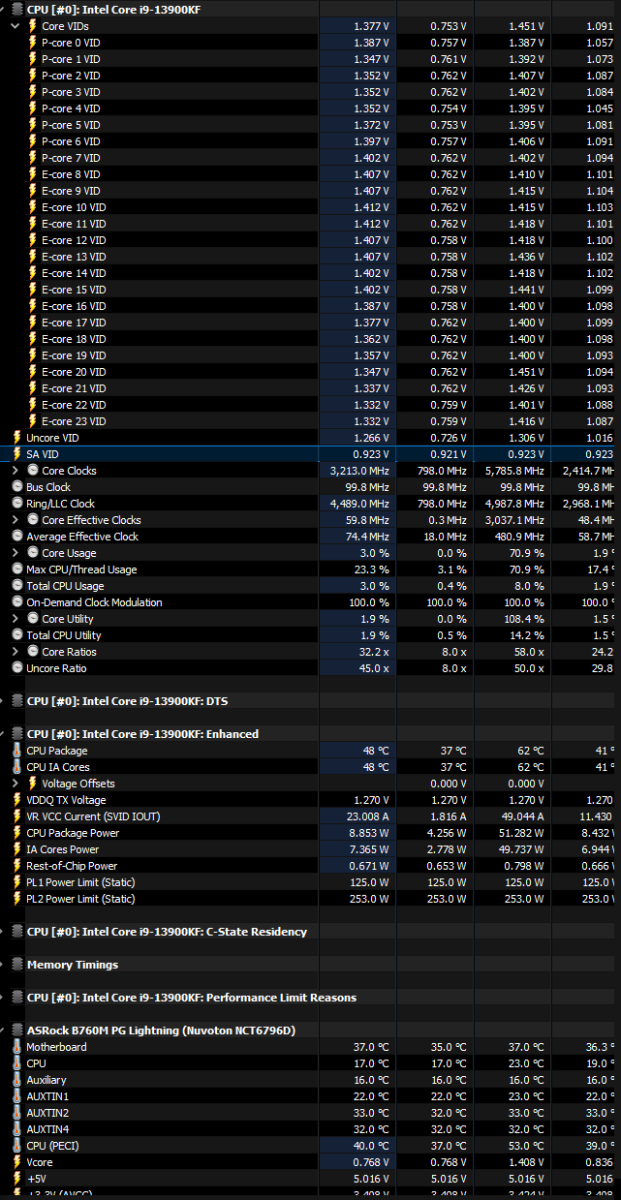
Task: Expand the Core Effective Clocks group
Action: [15, 520]
